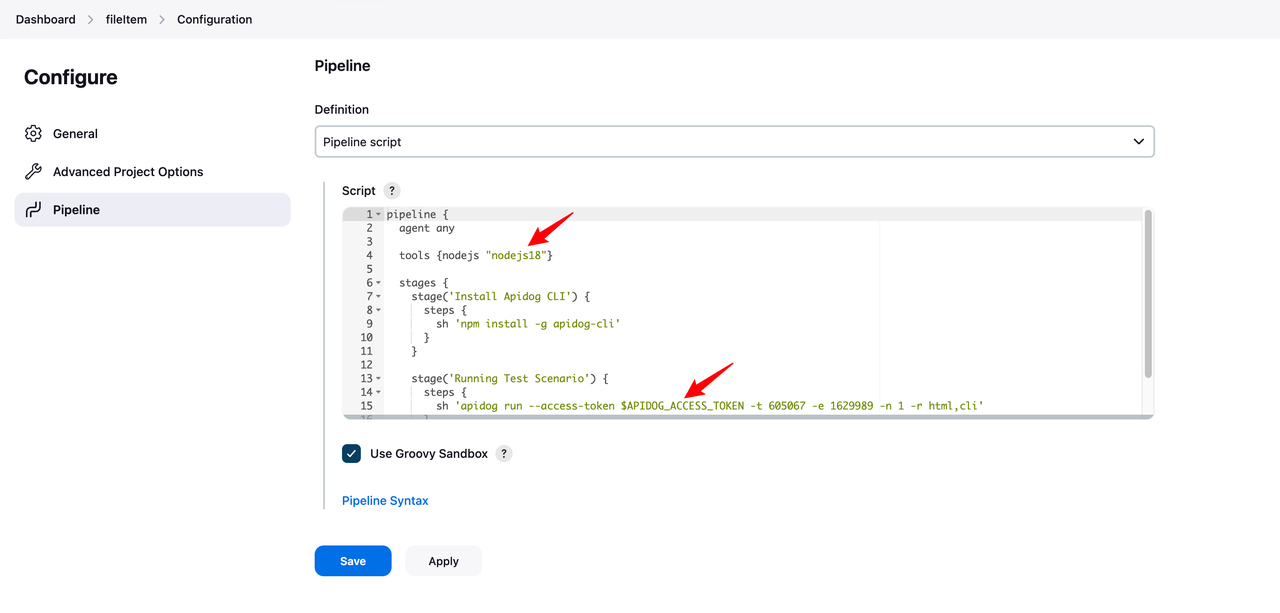
Task: Select Pipeline section in sidebar
Action: [152, 210]
